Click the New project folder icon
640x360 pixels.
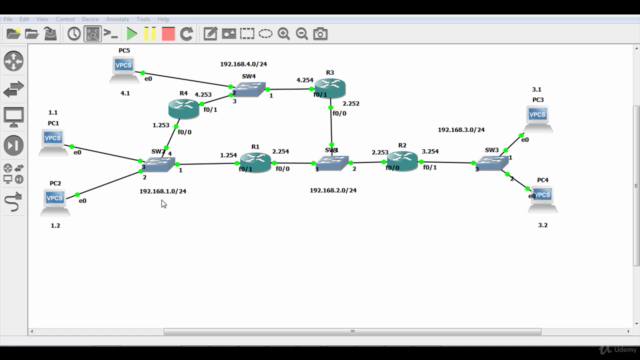13,34
